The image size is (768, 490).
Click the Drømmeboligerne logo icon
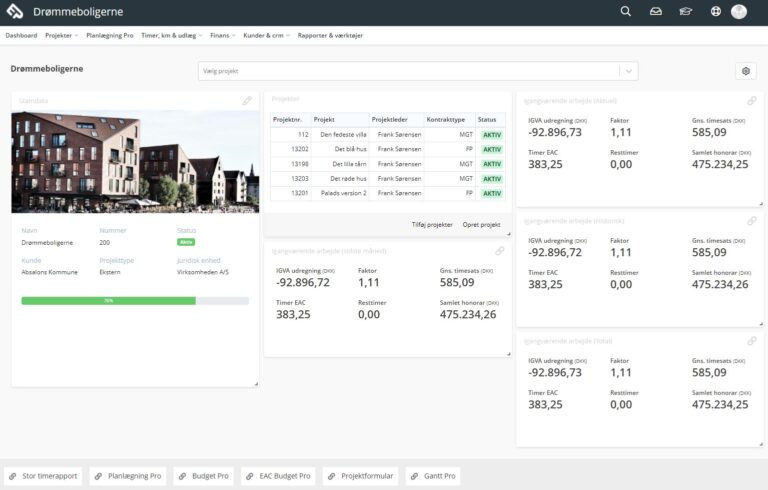(16, 12)
